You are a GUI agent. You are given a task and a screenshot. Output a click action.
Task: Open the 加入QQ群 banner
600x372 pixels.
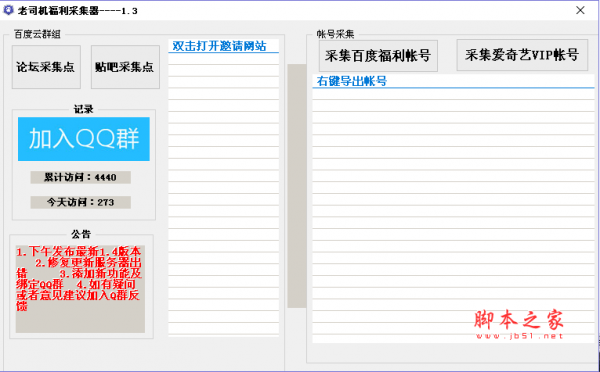click(84, 139)
